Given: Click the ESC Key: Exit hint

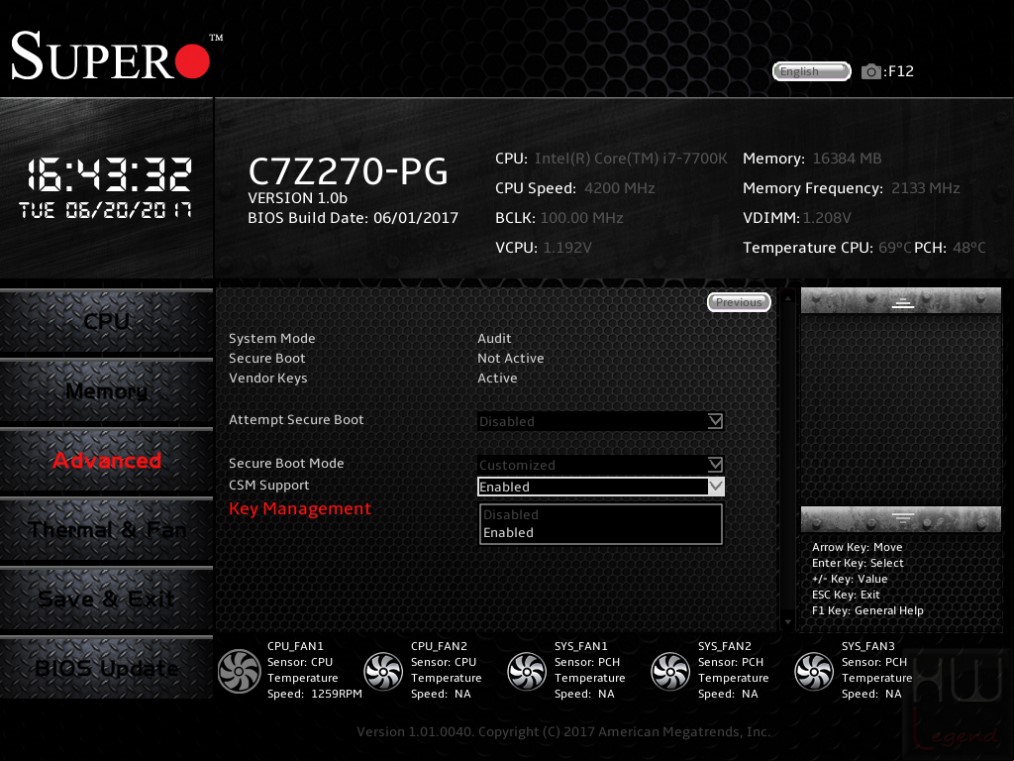Looking at the screenshot, I should [845, 595].
